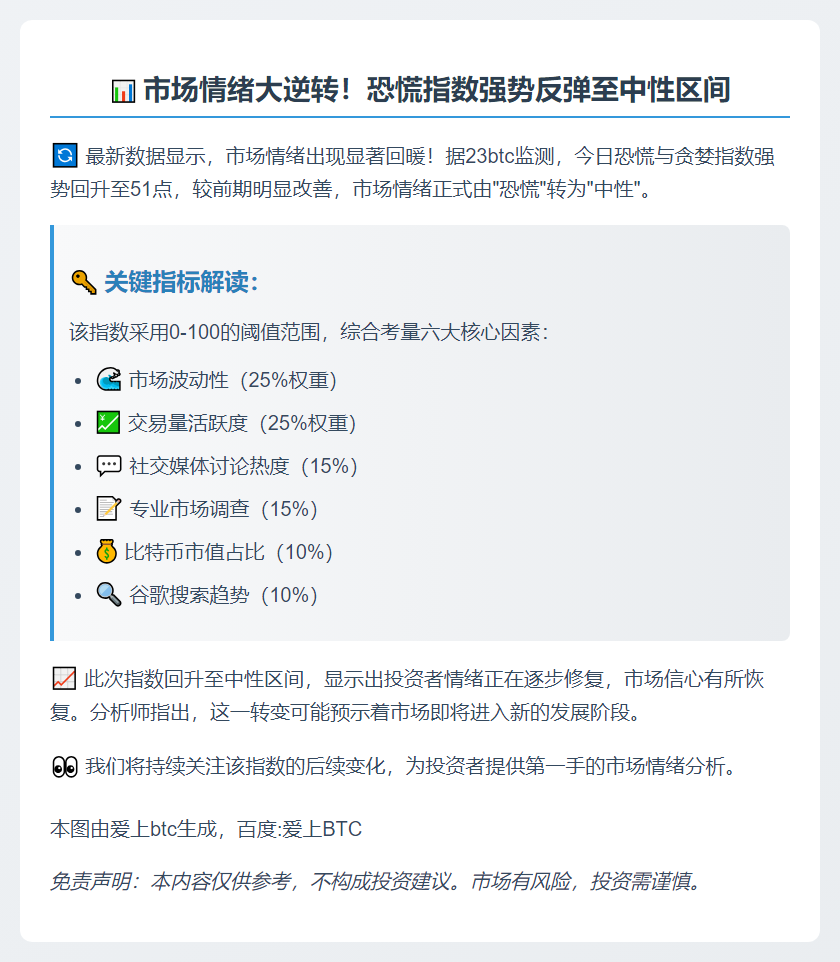This screenshot has height=962, width=840.
Task: Click the rising chart emoji before 此次指数回升
Action: tap(64, 680)
